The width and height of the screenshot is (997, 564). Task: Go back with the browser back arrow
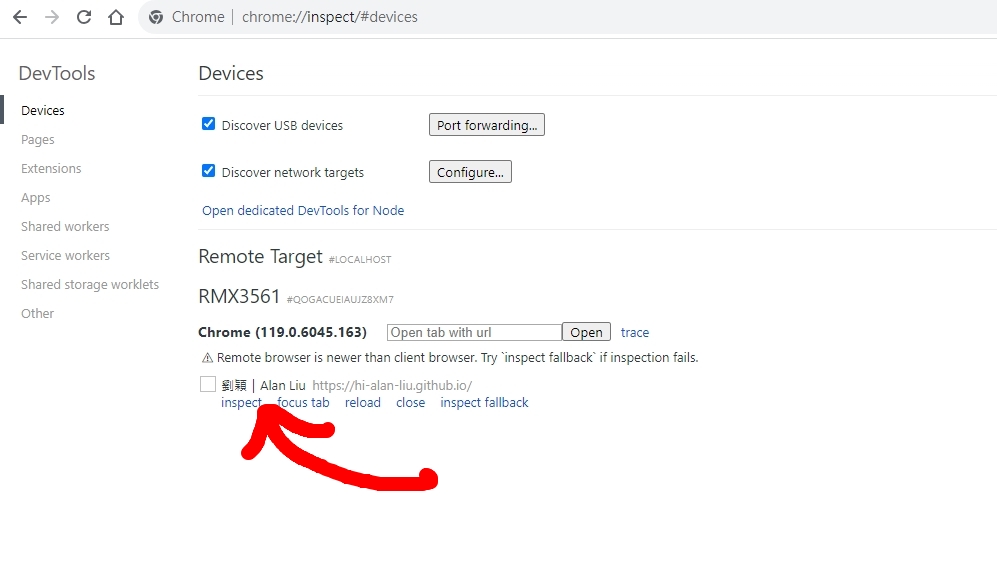pos(20,17)
